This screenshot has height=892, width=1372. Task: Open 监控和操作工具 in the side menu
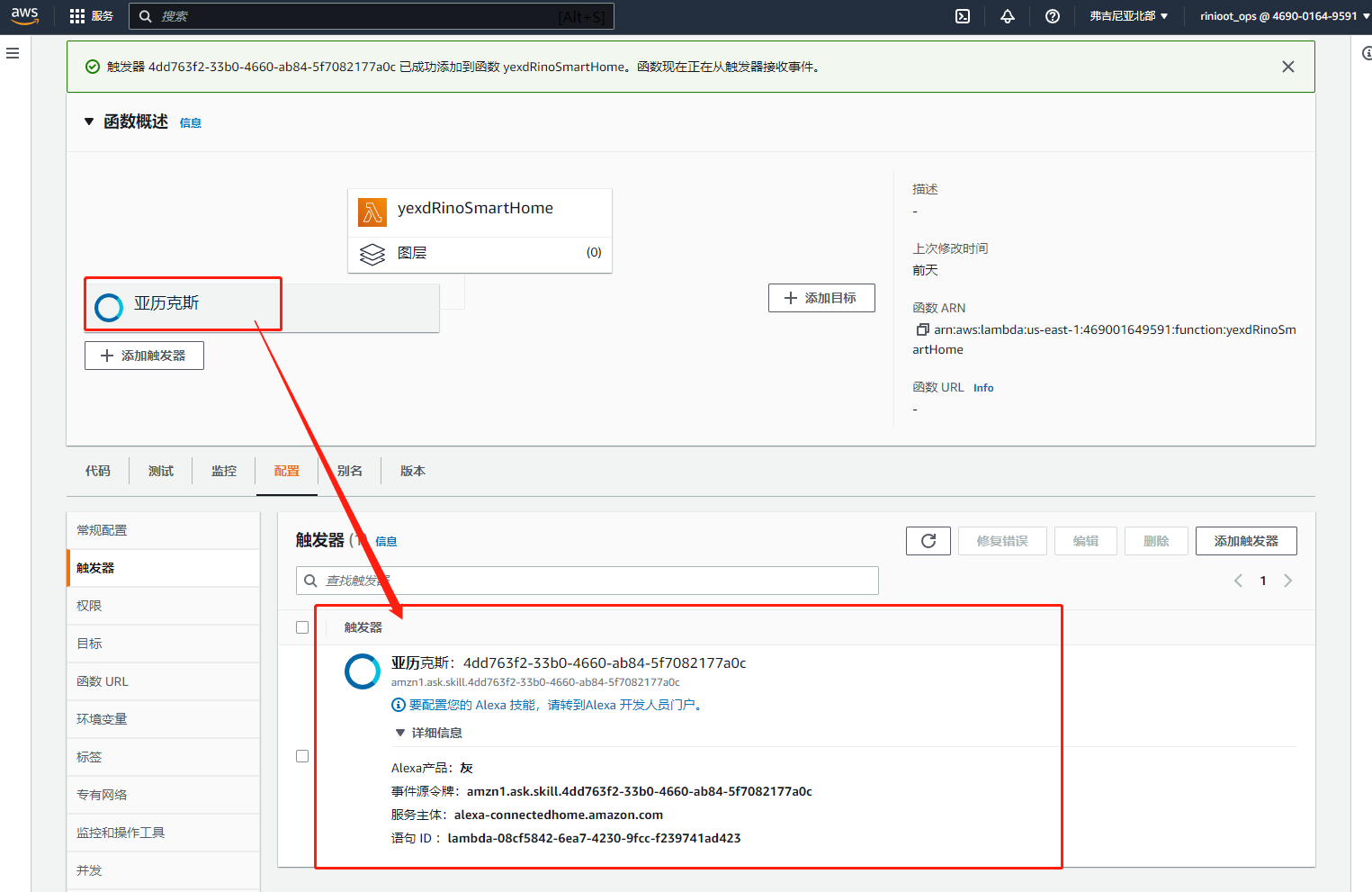point(164,833)
